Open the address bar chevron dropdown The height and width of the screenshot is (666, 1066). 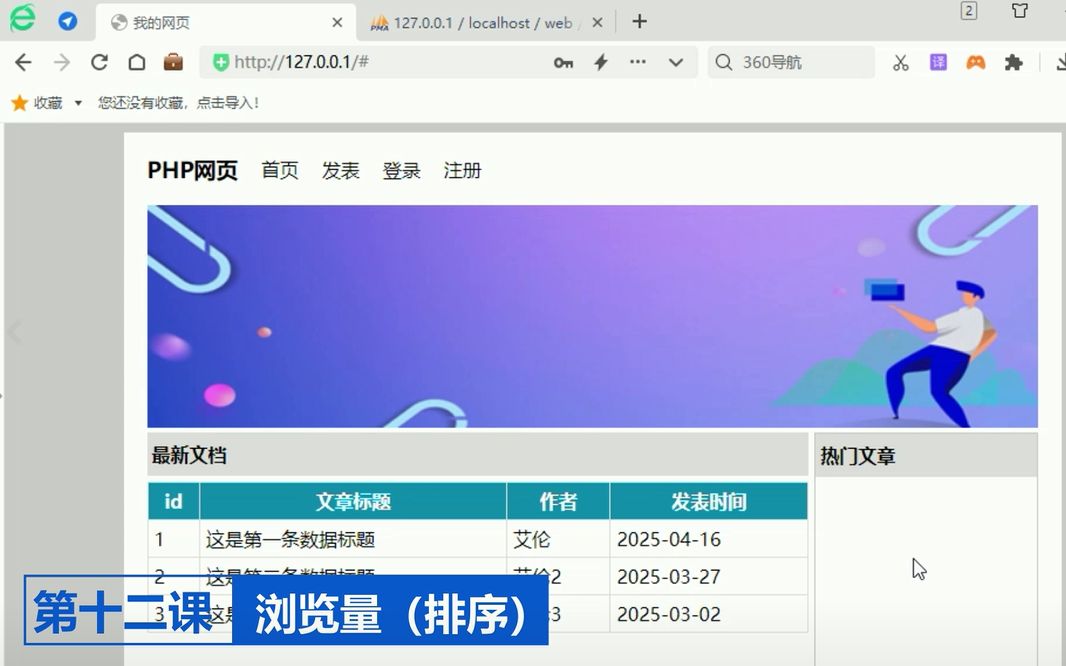(675, 62)
